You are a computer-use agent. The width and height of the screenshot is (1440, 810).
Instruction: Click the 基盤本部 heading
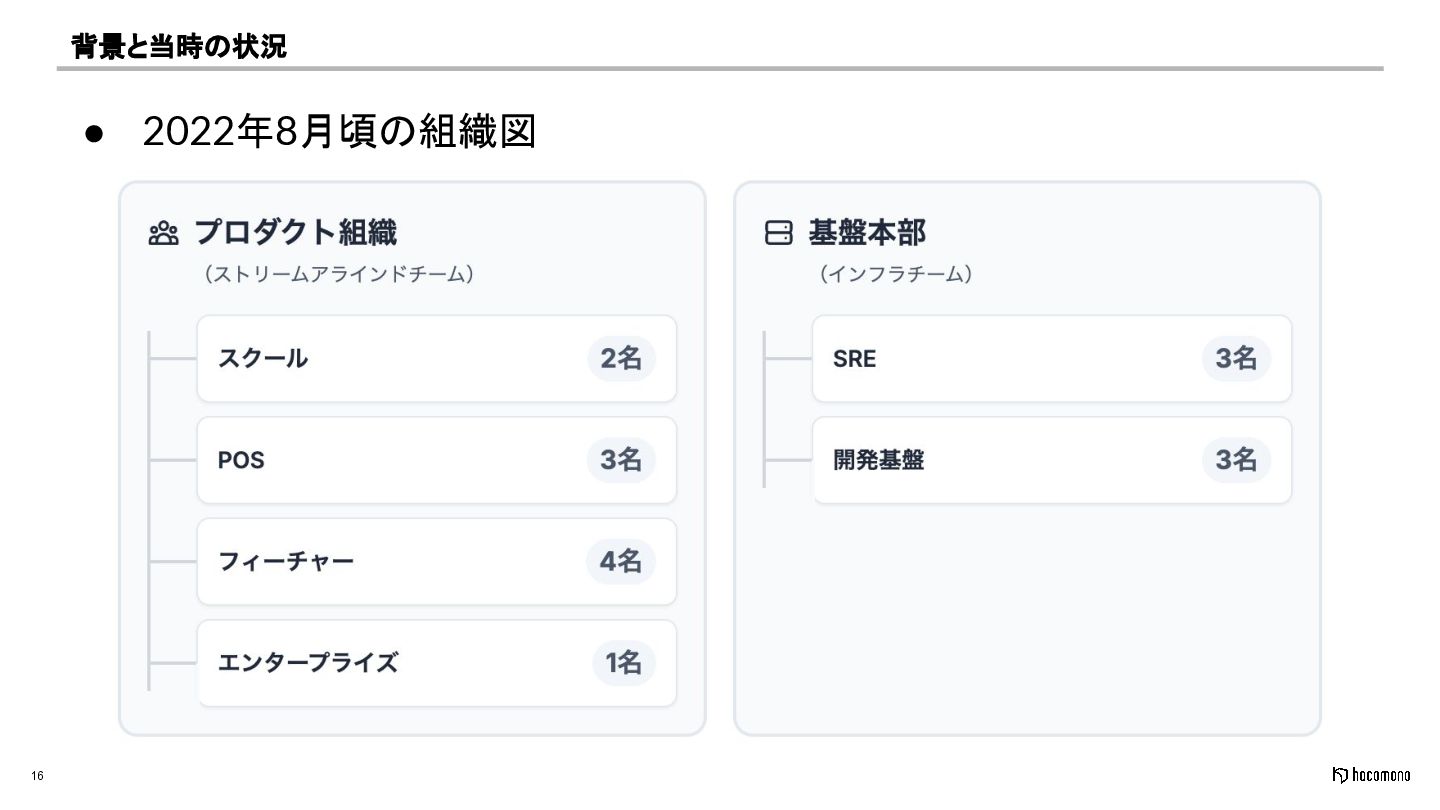867,233
